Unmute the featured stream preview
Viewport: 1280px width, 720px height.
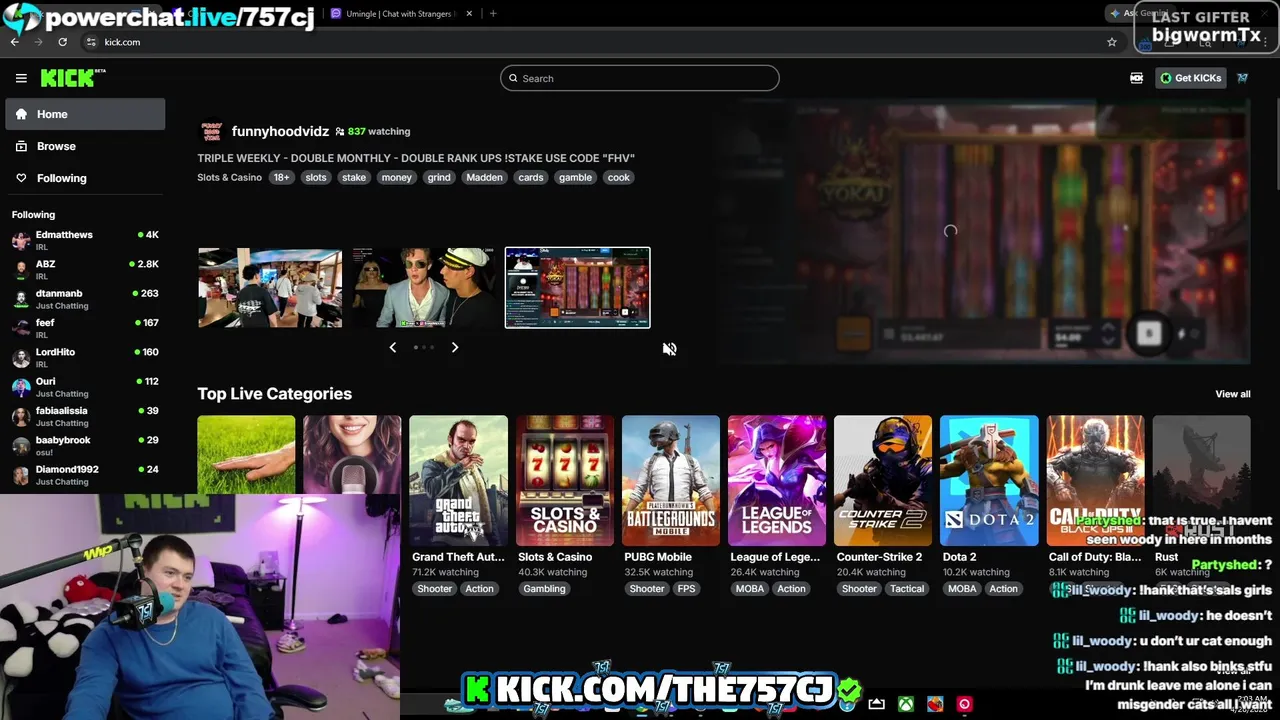pos(669,349)
